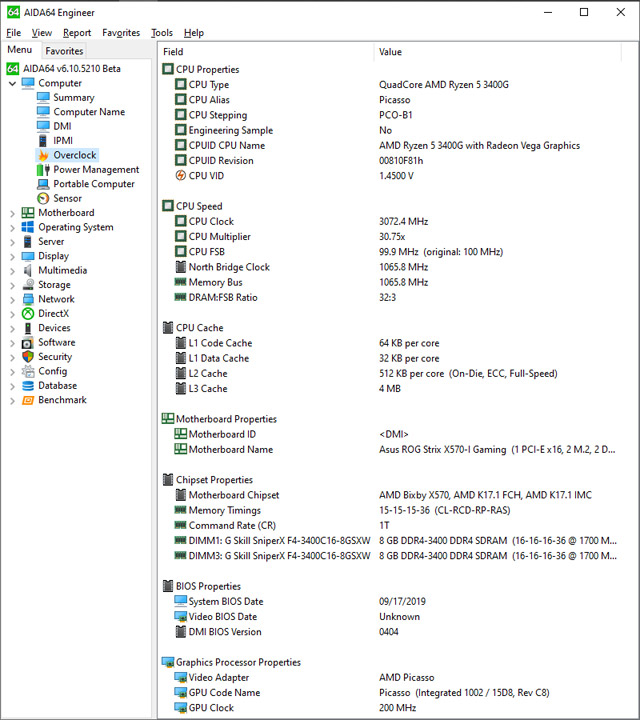The height and width of the screenshot is (720, 640).
Task: Open the File menu
Action: (14, 33)
